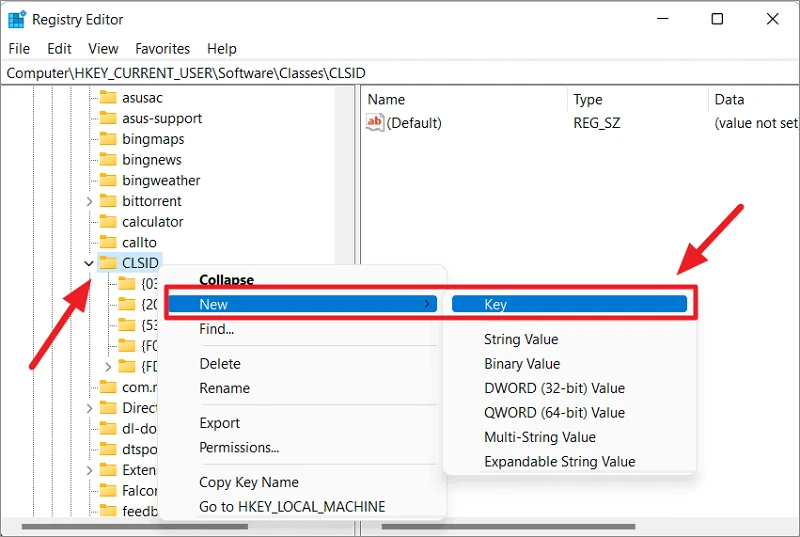
Task: Click the folder icon of the {FD subkey
Action: [x=127, y=366]
